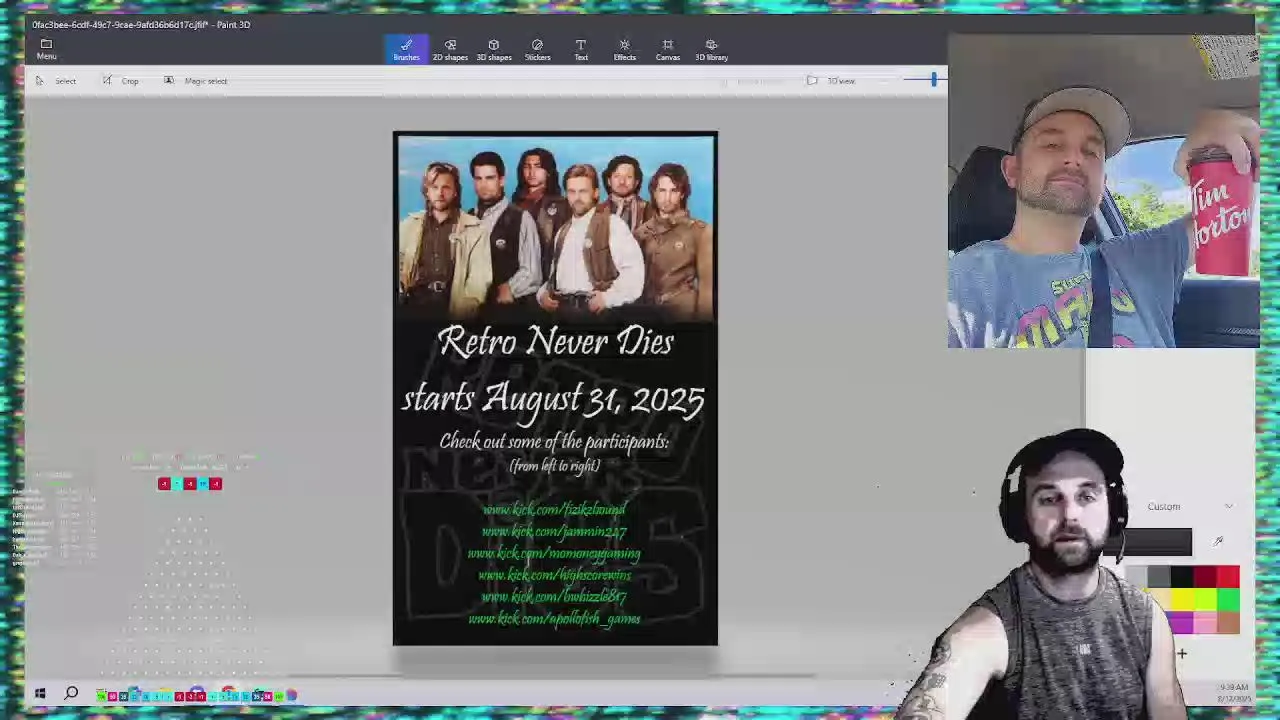The width and height of the screenshot is (1280, 720).
Task: Click the www.kick.com/apollofish_games link text
Action: point(554,619)
